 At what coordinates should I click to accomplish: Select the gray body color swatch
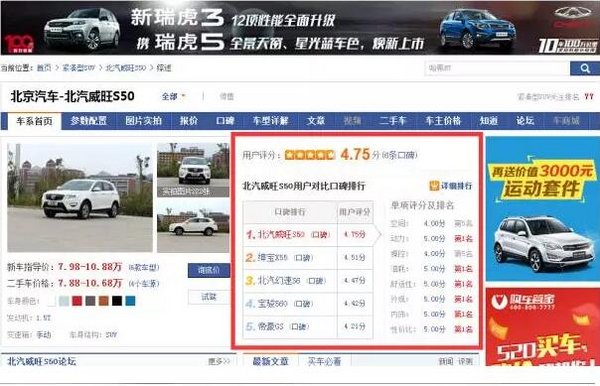pos(90,301)
